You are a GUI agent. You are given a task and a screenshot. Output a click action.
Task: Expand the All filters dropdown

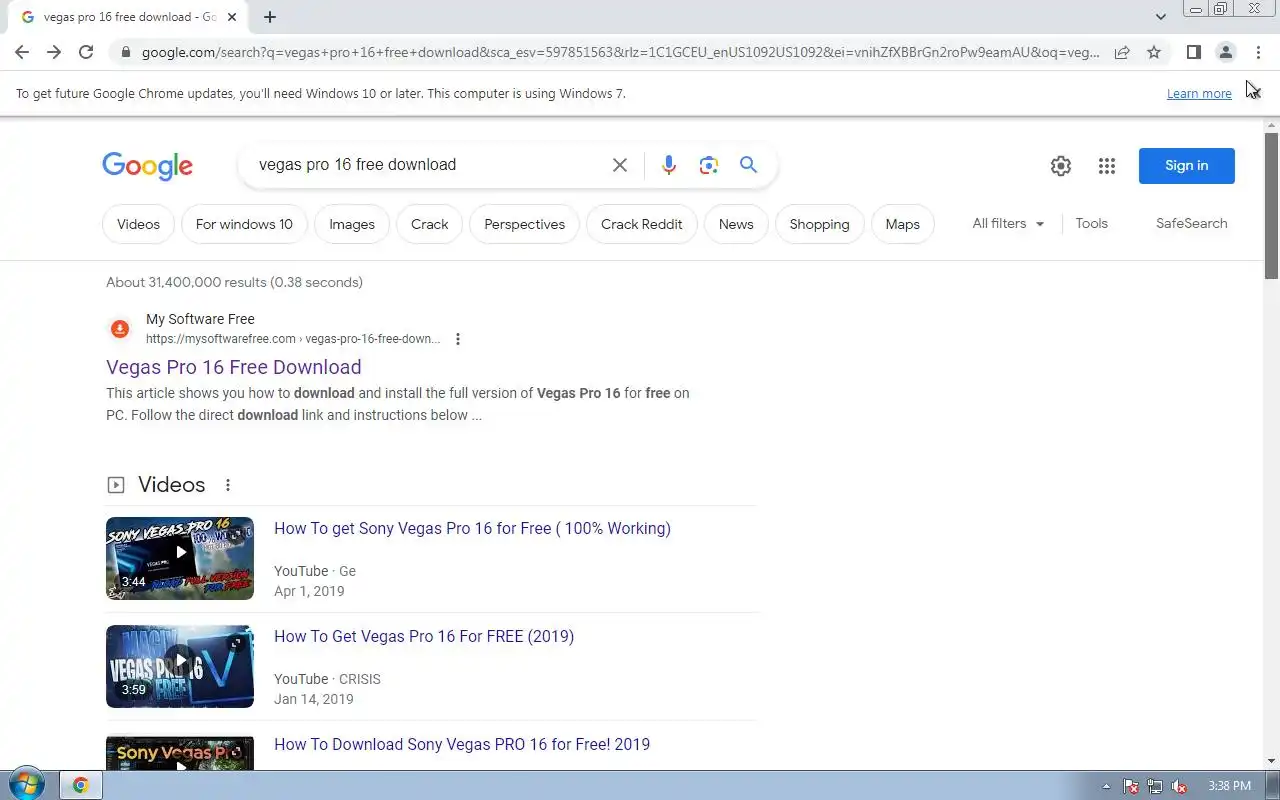[x=1008, y=224]
